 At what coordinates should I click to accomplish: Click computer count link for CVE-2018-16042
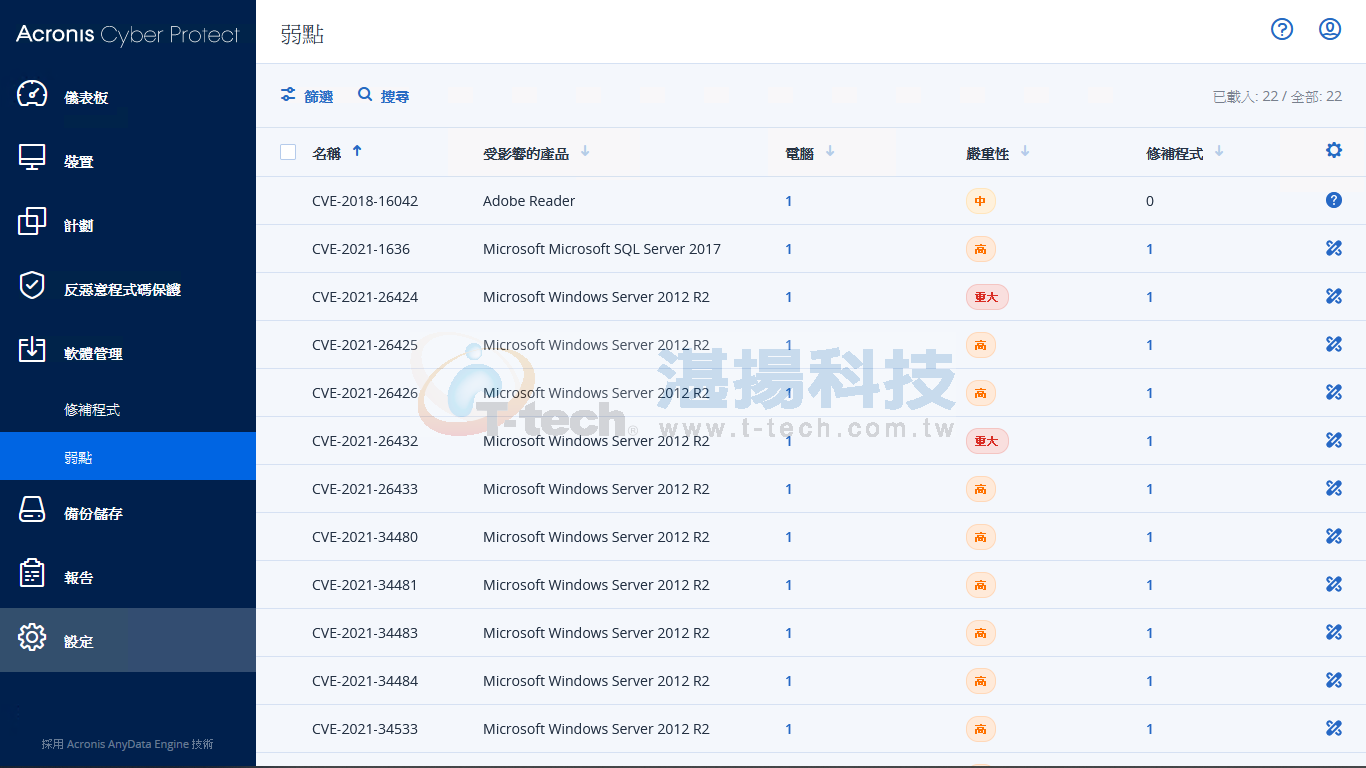click(x=789, y=201)
